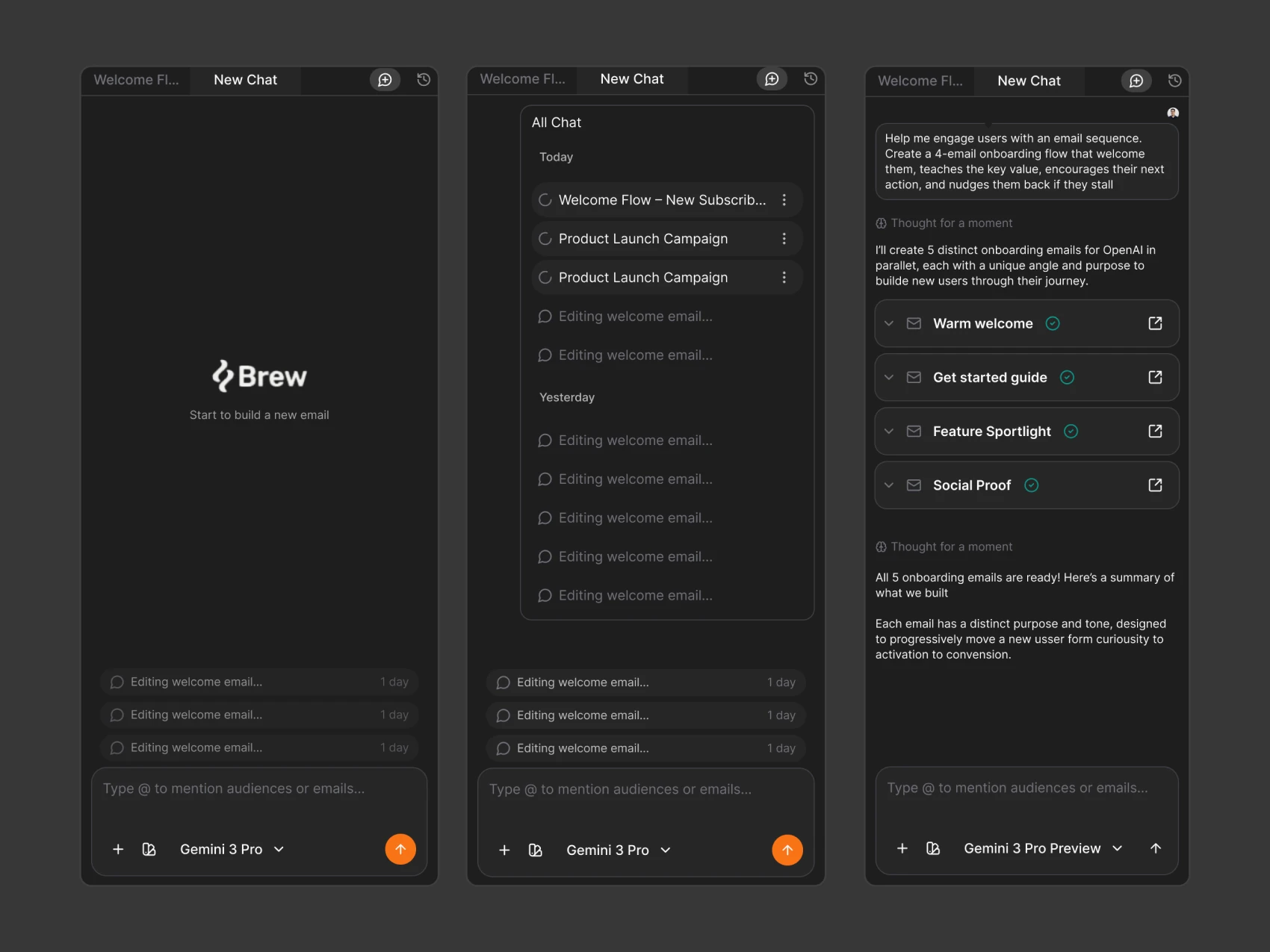Image resolution: width=1270 pixels, height=952 pixels.
Task: Send message with orange arrow in left panel
Action: tap(400, 849)
